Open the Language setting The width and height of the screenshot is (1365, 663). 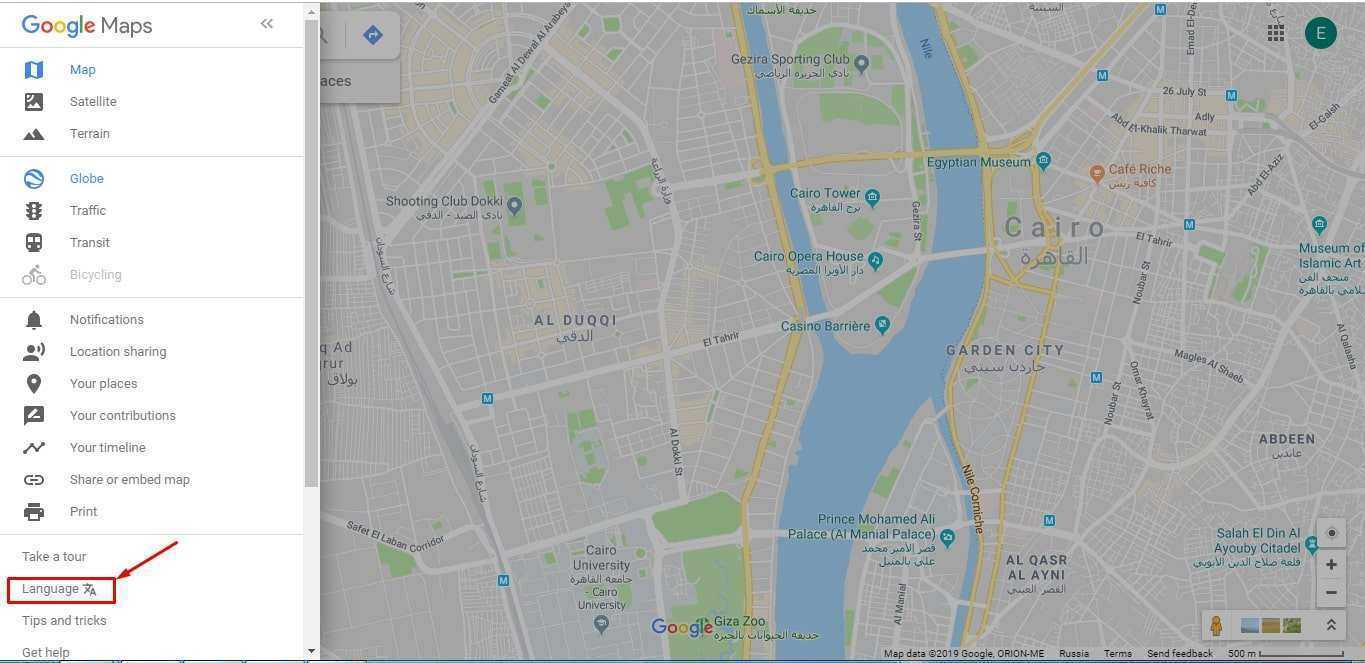(60, 589)
